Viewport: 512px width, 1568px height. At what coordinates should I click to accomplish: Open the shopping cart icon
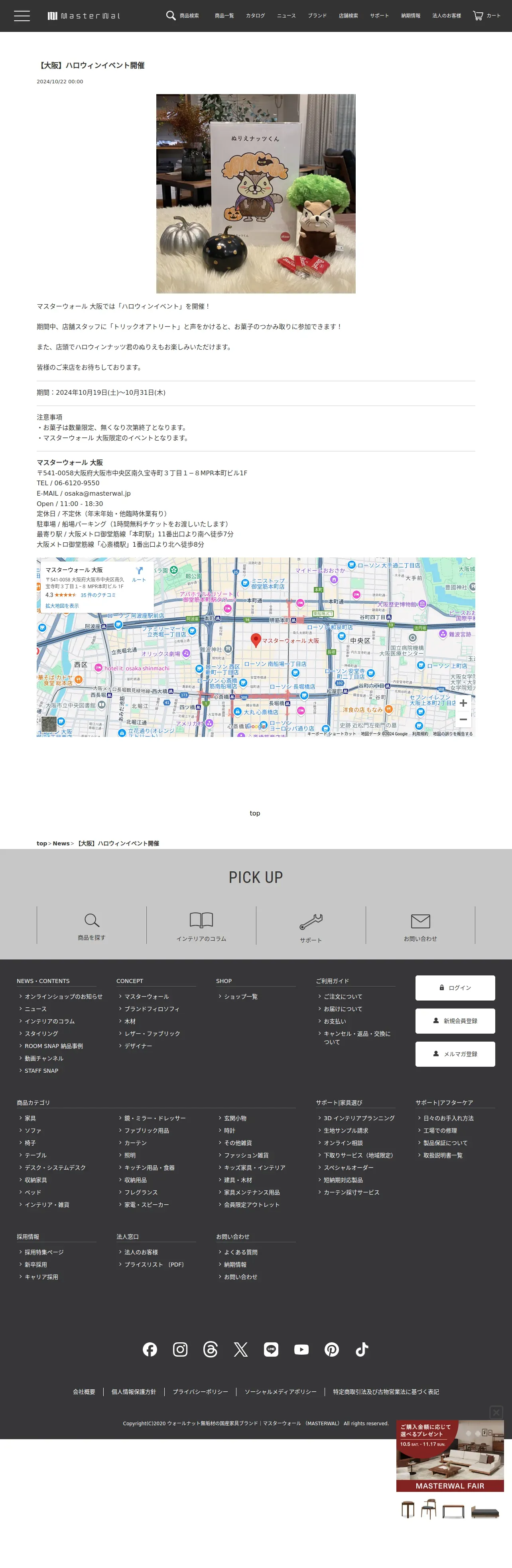click(478, 15)
